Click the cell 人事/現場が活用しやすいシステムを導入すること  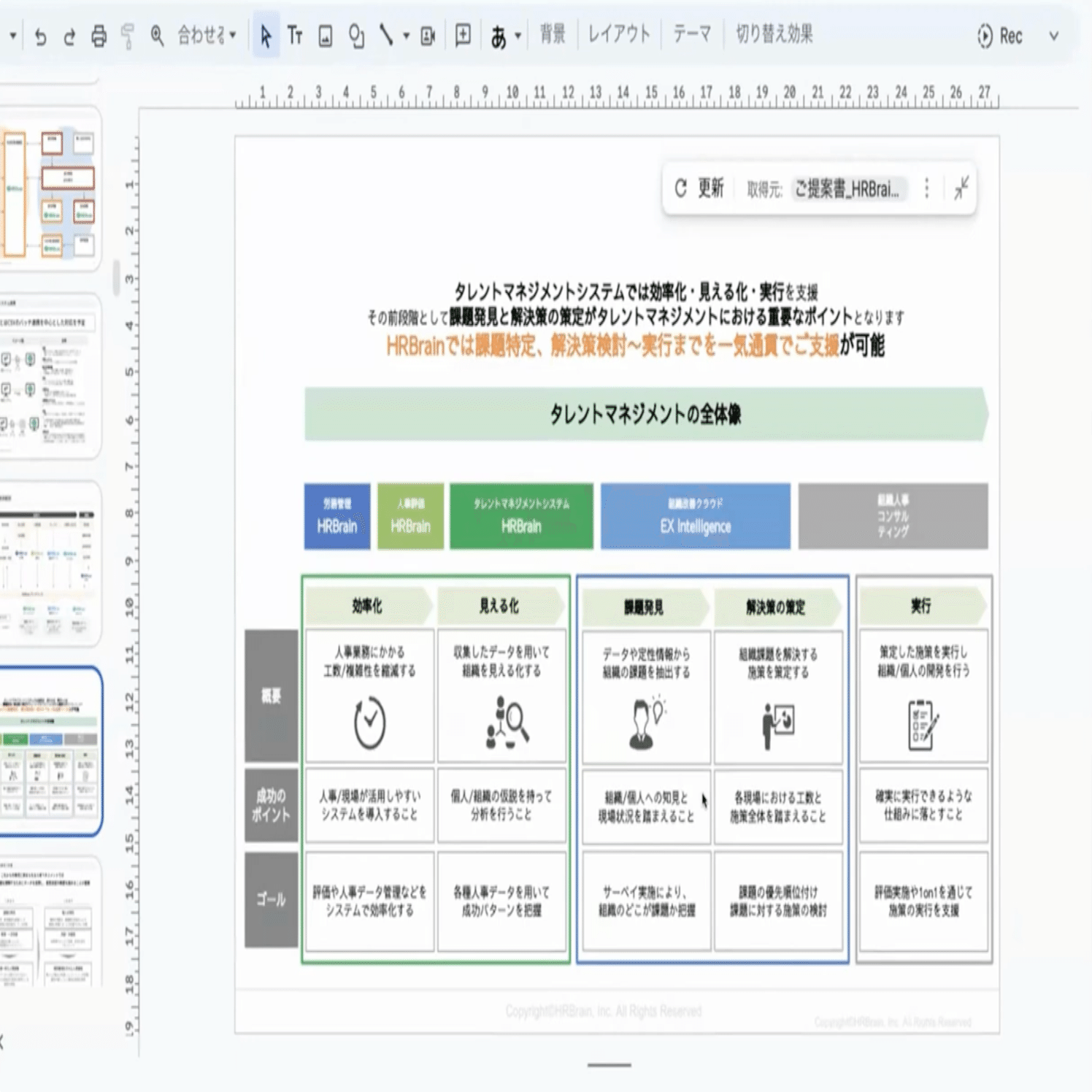pos(370,805)
